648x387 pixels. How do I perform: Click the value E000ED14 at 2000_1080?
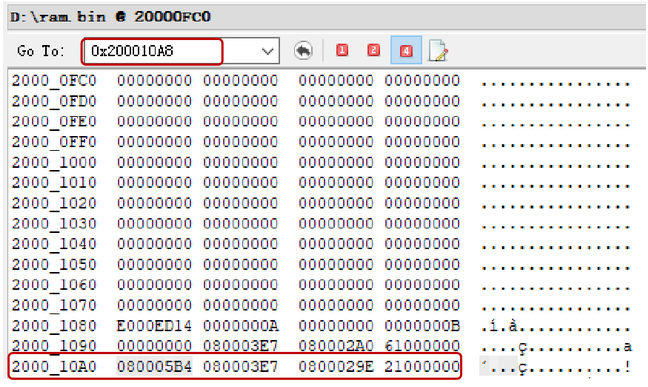(x=154, y=326)
